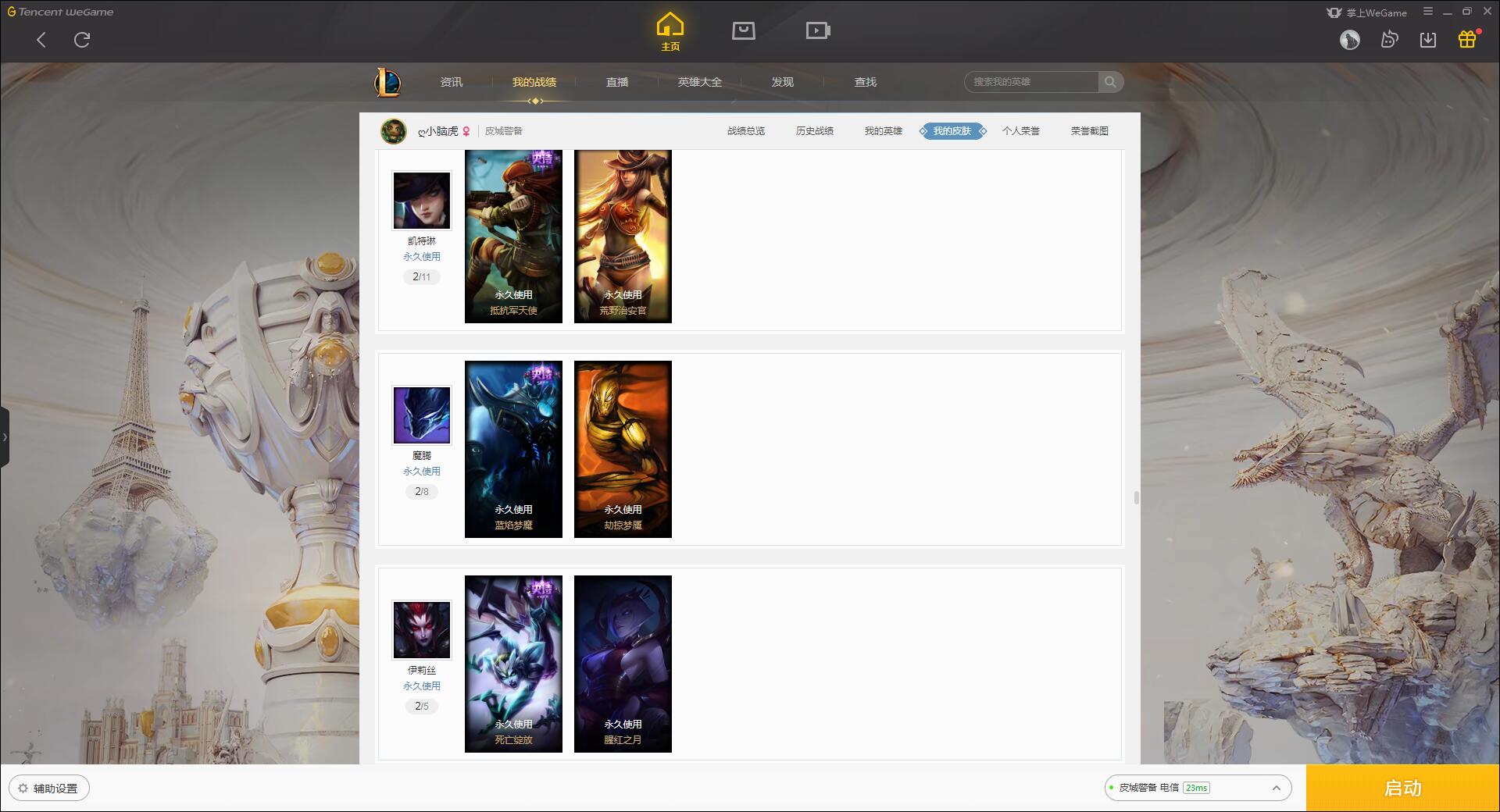Open 个人荣誉 sub-tab
This screenshot has width=1500, height=812.
point(1021,131)
